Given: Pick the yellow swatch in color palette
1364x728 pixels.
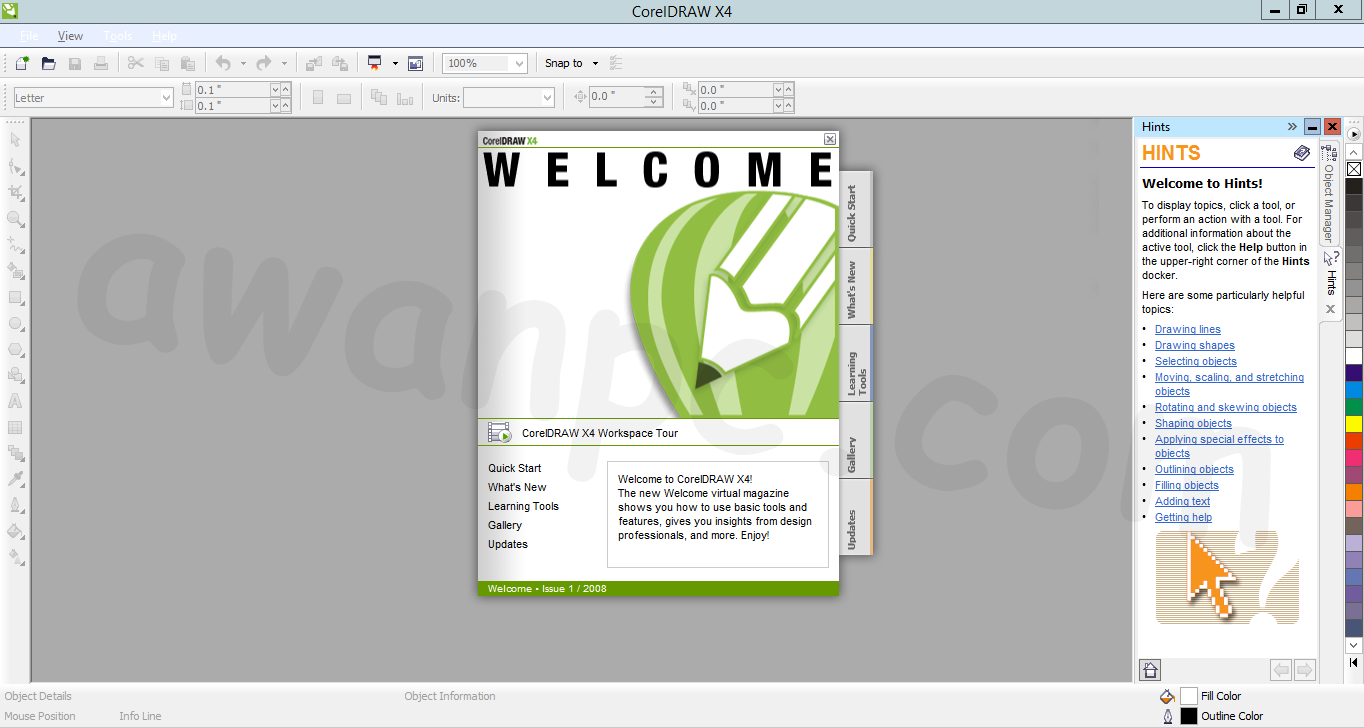Looking at the screenshot, I should click(1354, 424).
